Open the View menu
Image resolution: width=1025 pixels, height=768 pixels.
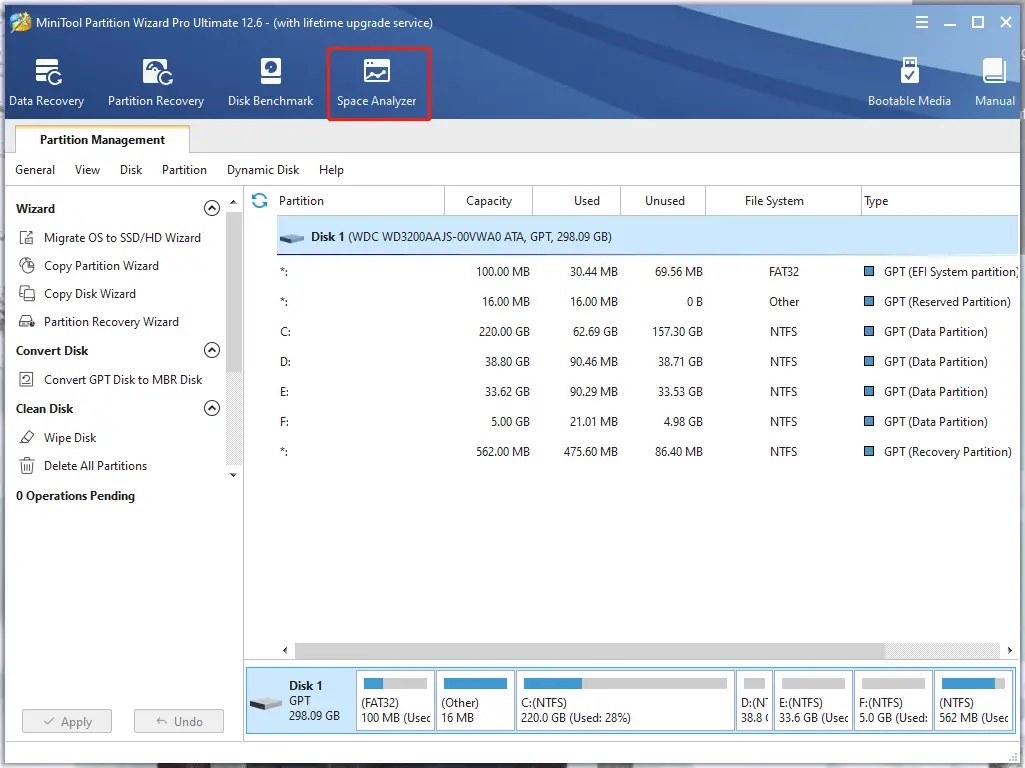[88, 170]
